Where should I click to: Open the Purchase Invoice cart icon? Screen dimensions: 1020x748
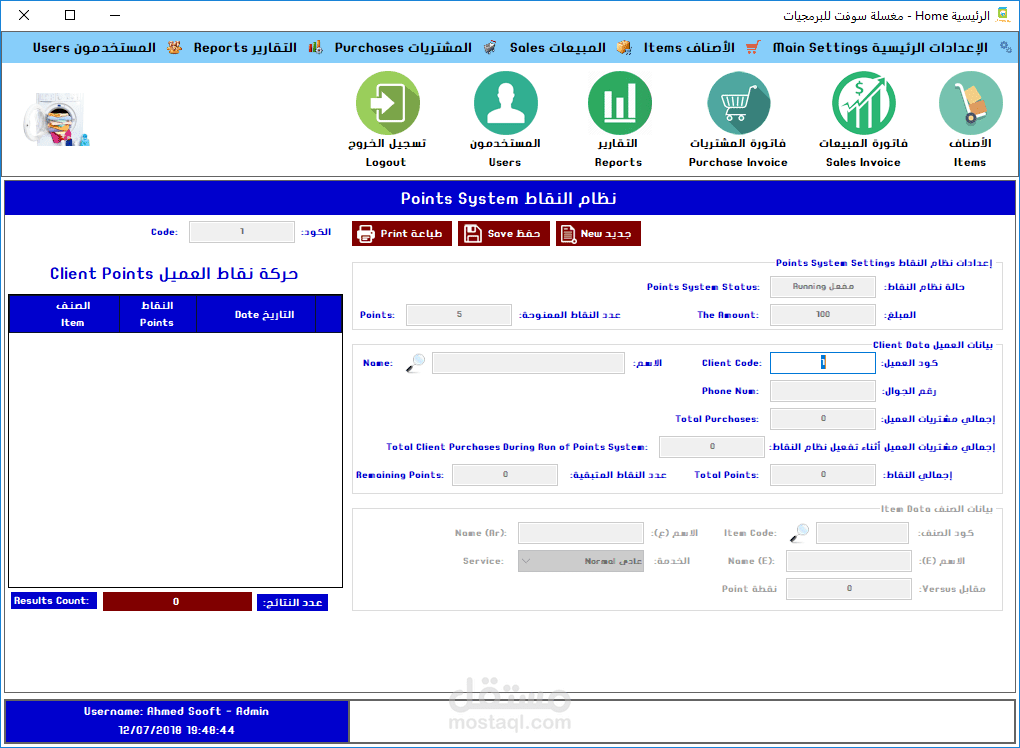tap(738, 103)
